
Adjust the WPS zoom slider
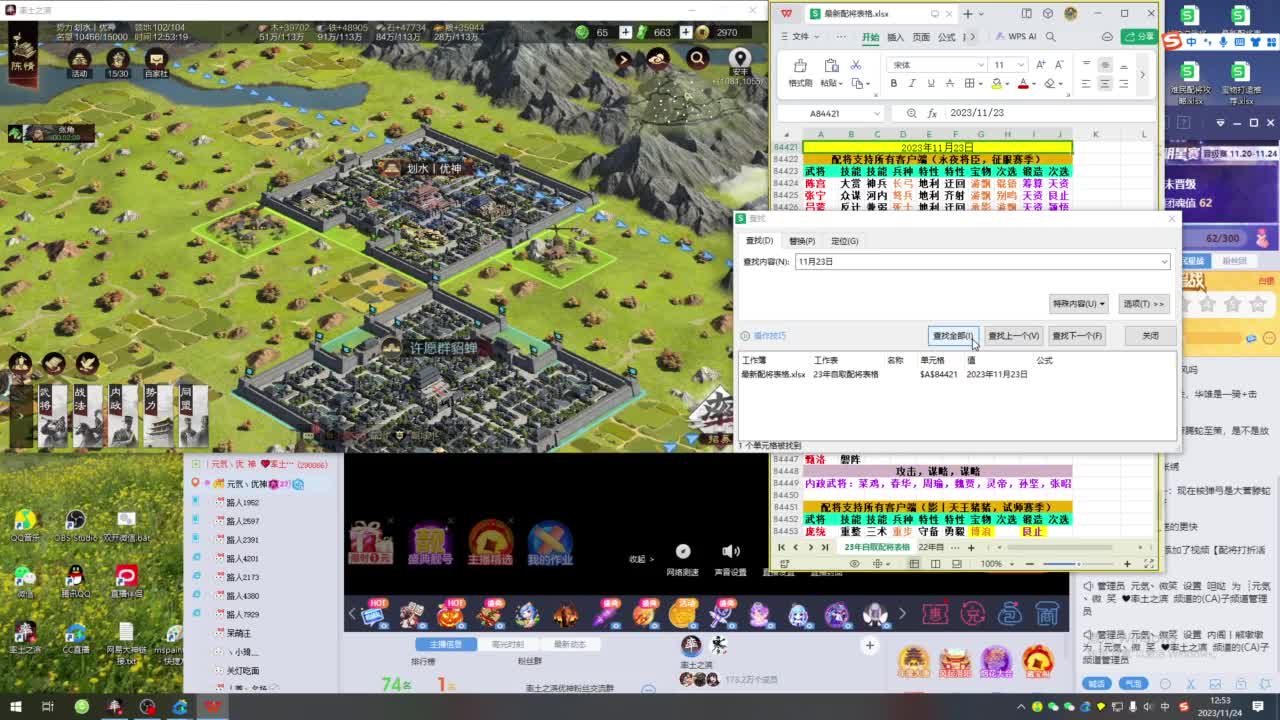click(1079, 564)
